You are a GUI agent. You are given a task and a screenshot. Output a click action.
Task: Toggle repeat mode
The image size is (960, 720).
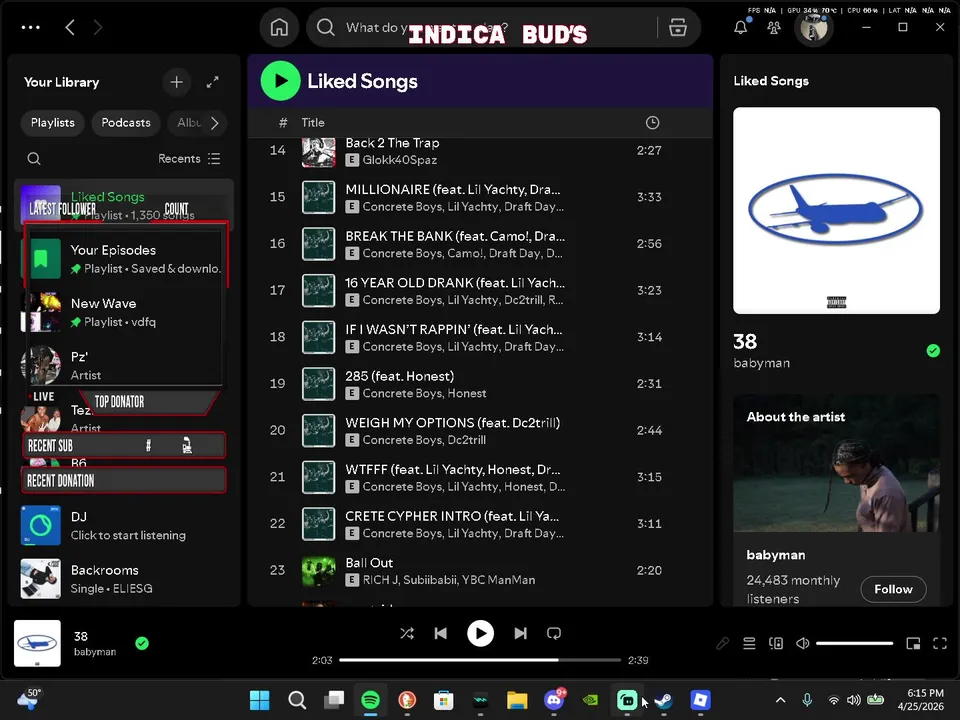(554, 634)
